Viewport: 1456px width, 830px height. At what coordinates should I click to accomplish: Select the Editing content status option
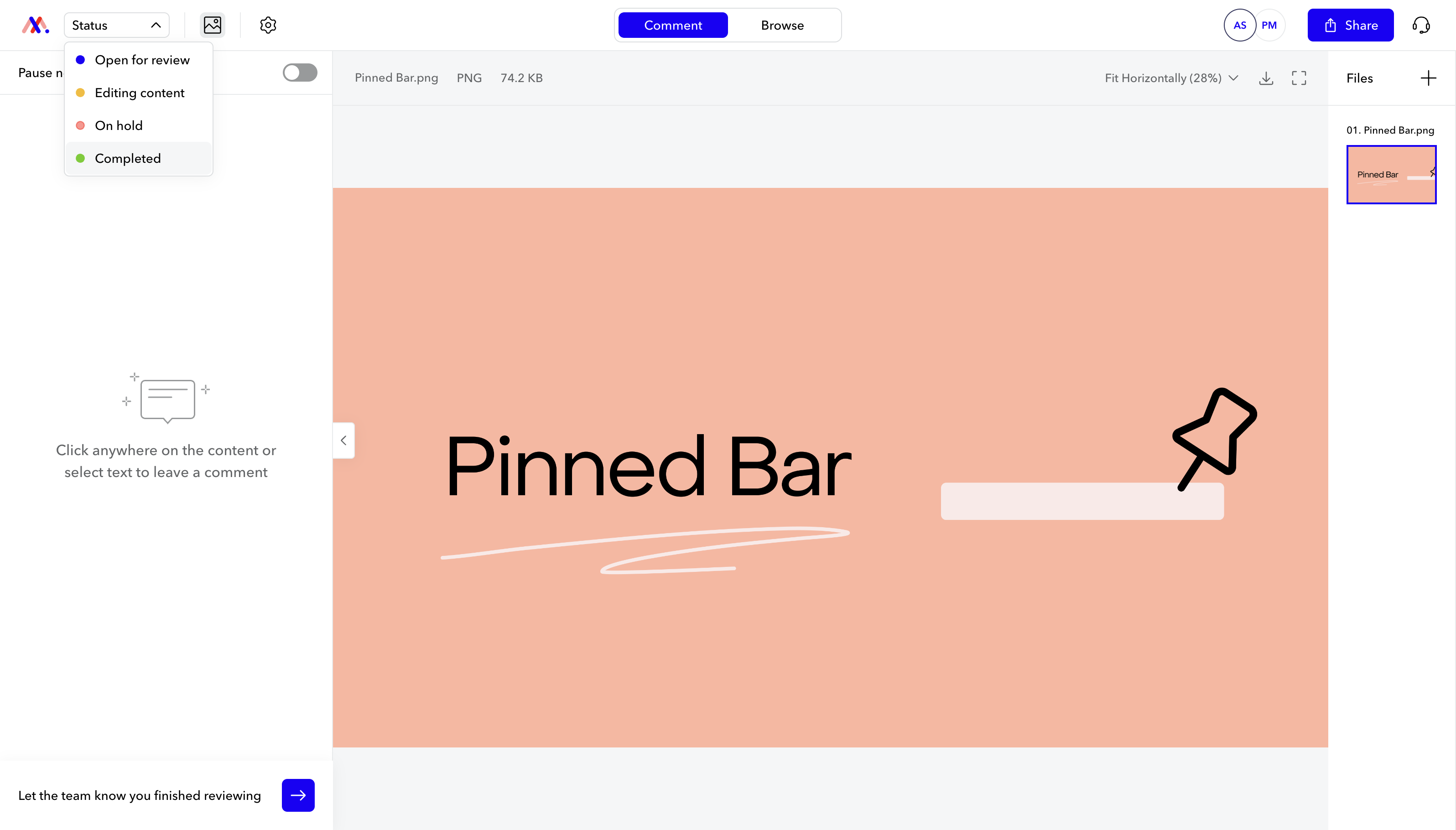139,93
